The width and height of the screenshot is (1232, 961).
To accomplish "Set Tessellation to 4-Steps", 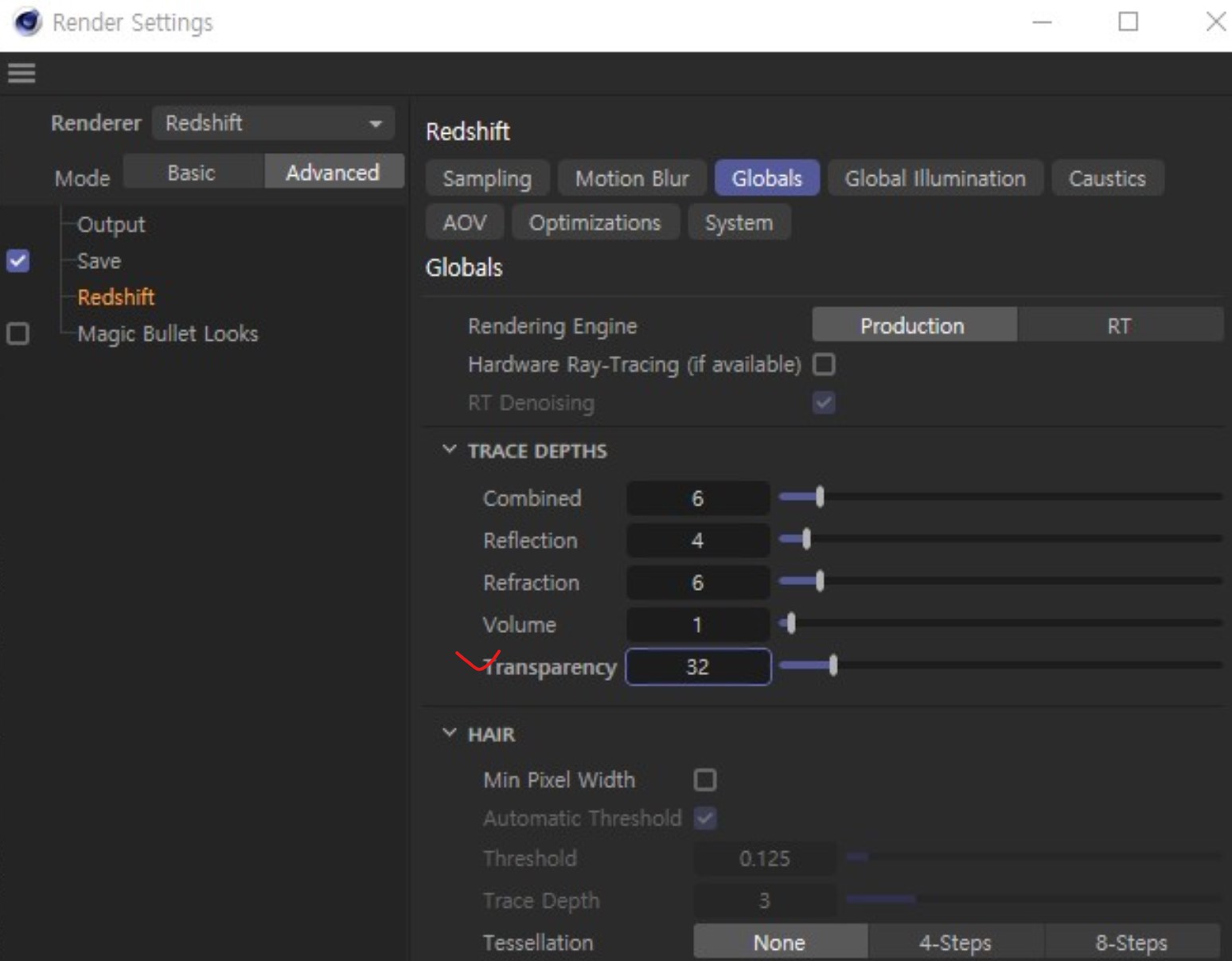I will pos(956,943).
